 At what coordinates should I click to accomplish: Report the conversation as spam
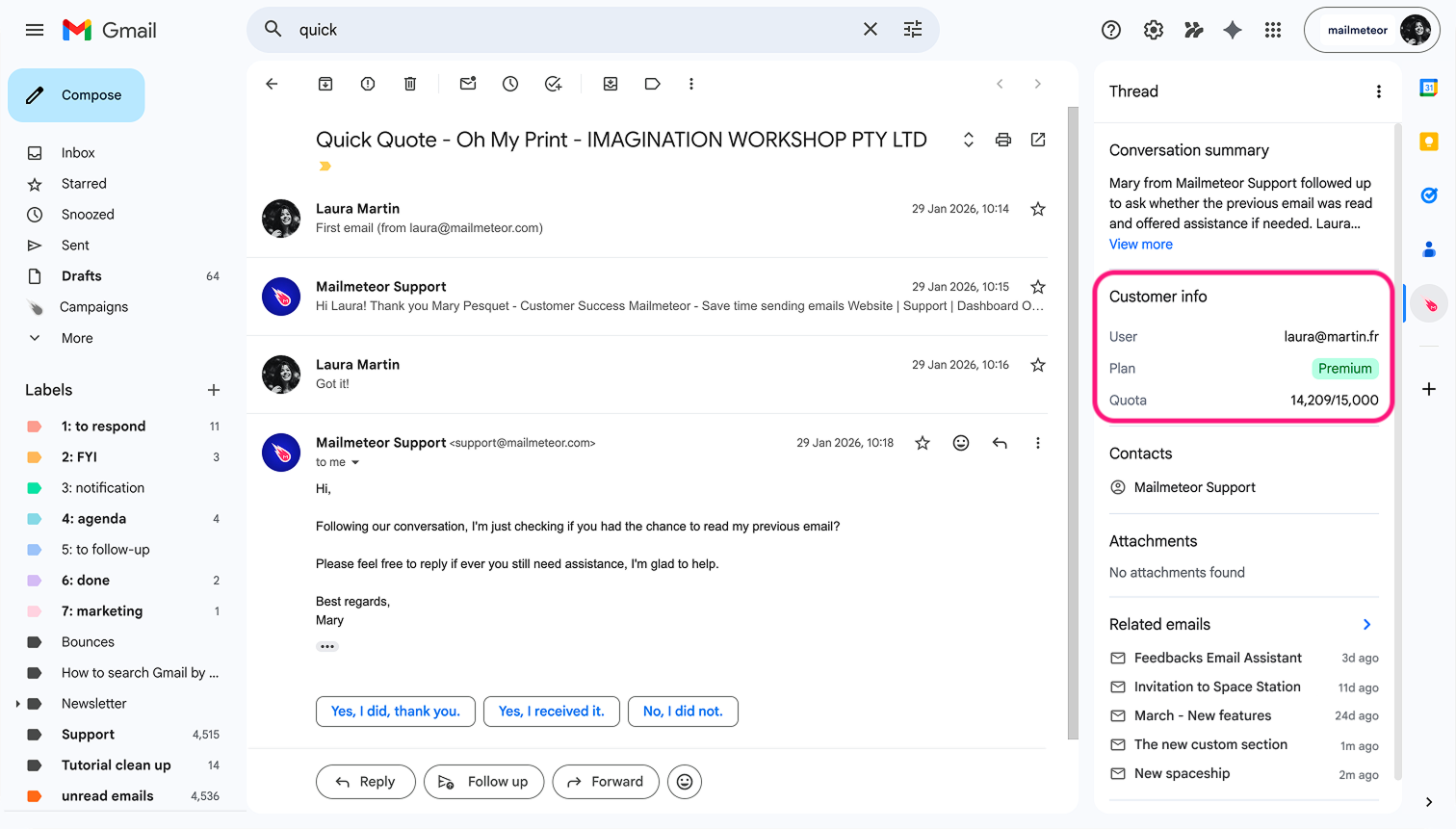(x=367, y=84)
